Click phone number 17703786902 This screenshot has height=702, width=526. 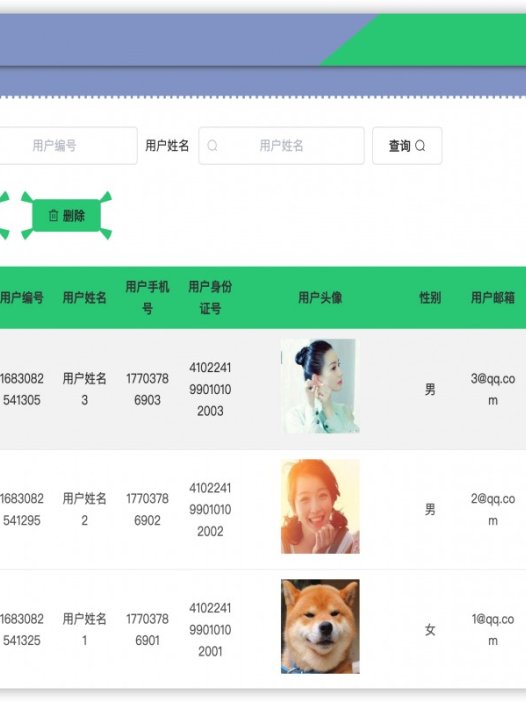click(x=147, y=509)
